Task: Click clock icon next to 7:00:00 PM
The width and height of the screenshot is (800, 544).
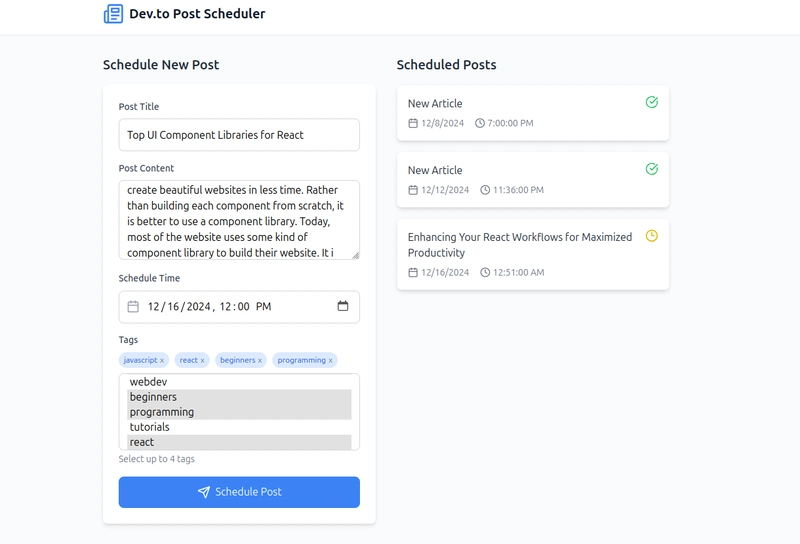Action: point(480,123)
